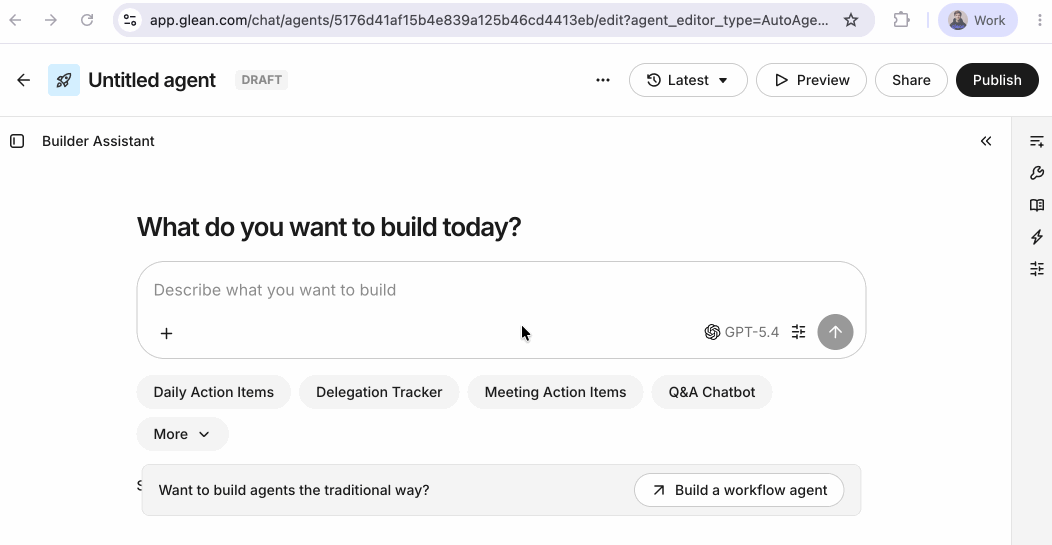Screen dimensions: 1052x545
Task: Open the three-dots more options menu
Action: coord(602,80)
